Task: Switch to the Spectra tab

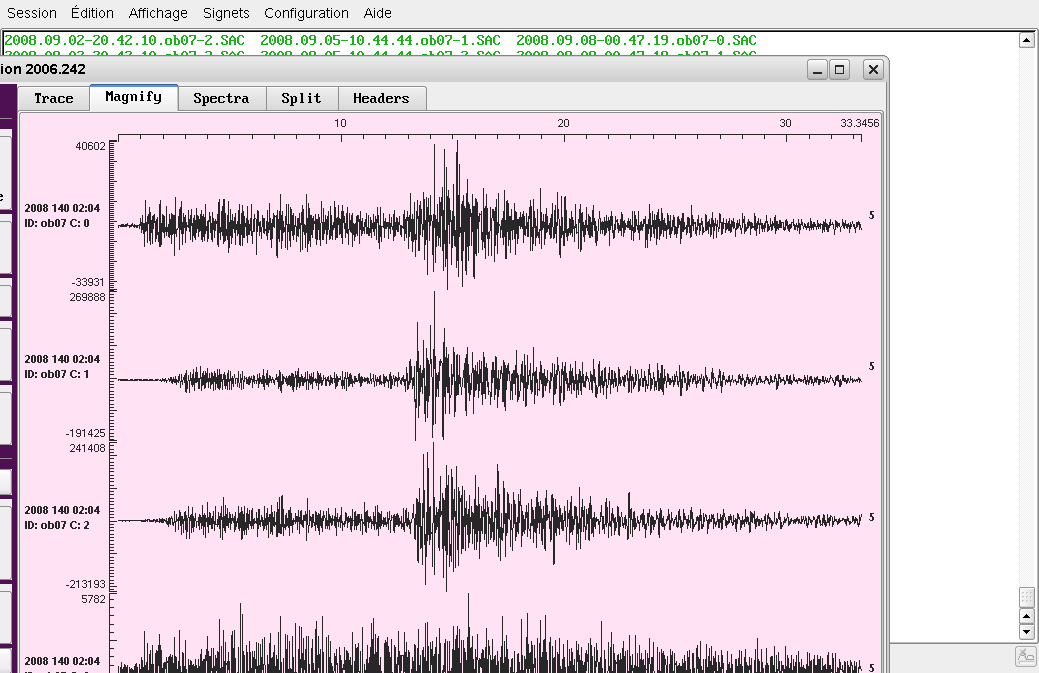Action: [221, 98]
